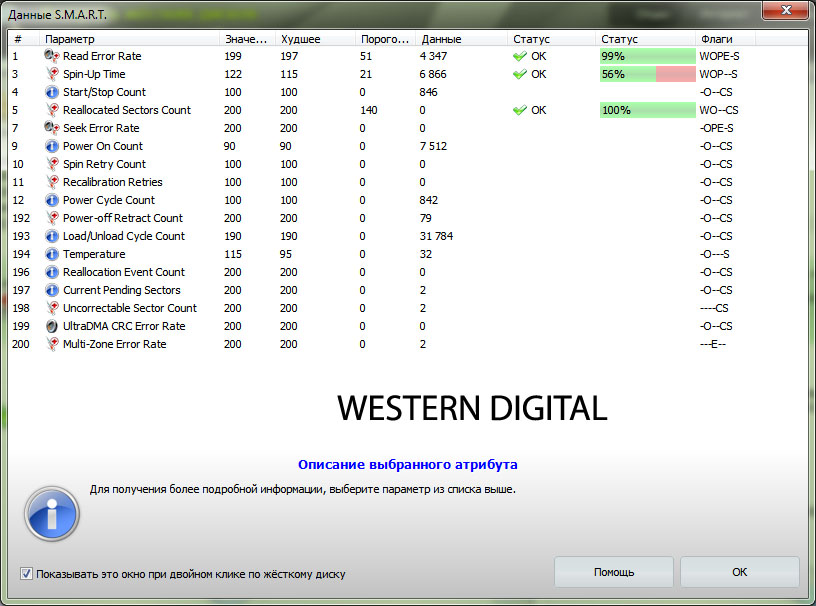Select the Uncorrectable Sector Count parameter
816x606 pixels.
[130, 308]
